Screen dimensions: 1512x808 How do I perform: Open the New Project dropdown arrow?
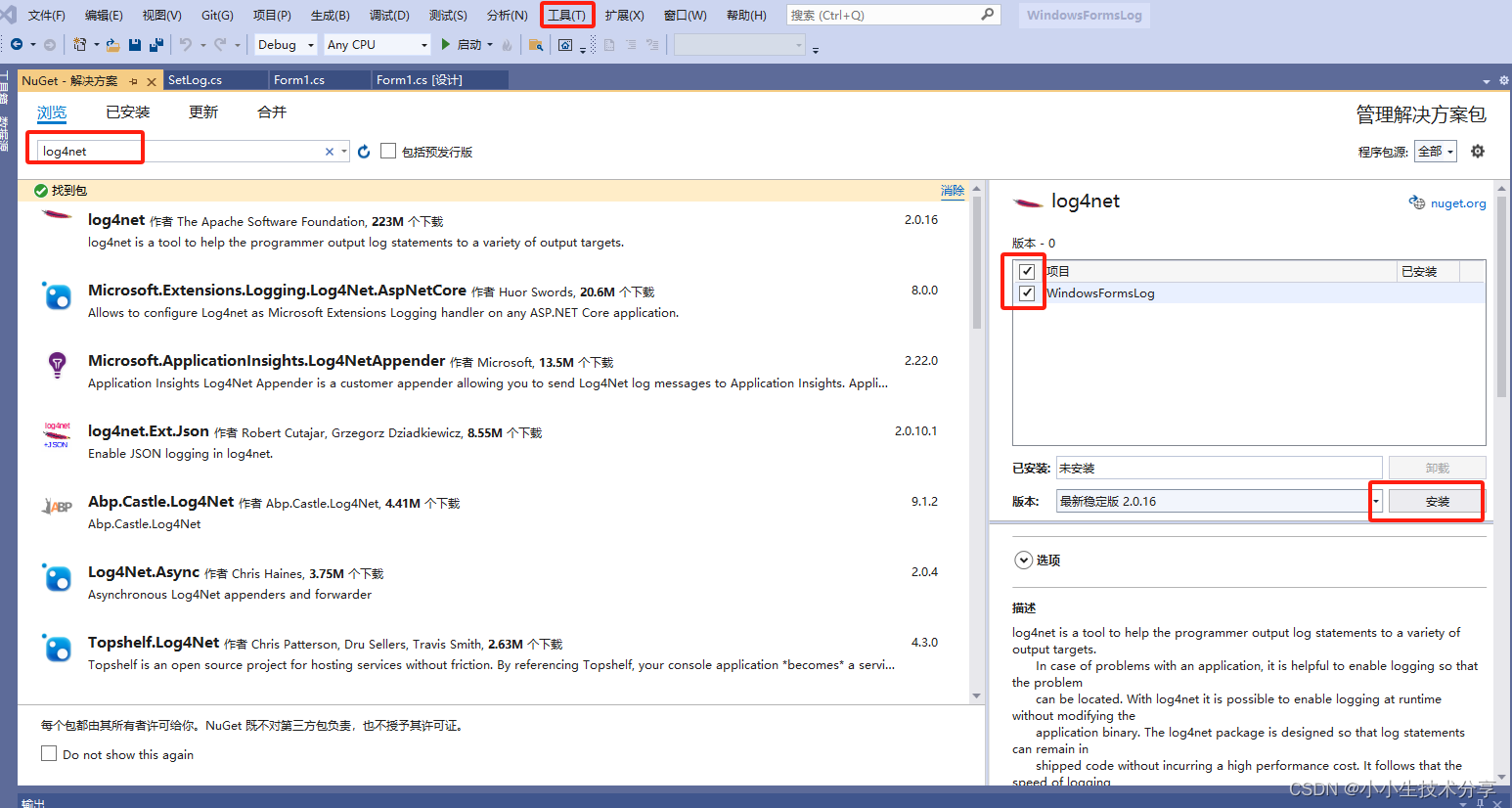click(x=96, y=45)
